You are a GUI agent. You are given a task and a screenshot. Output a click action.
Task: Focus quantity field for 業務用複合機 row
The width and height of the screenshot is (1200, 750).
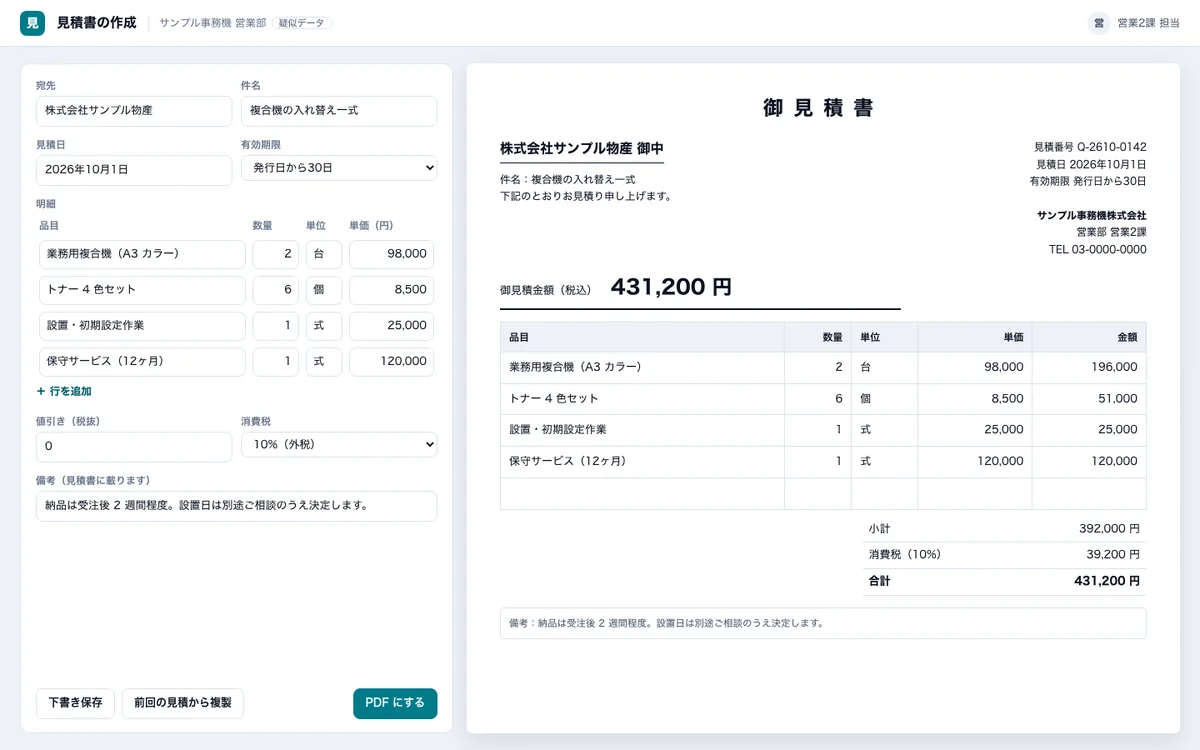[276, 254]
